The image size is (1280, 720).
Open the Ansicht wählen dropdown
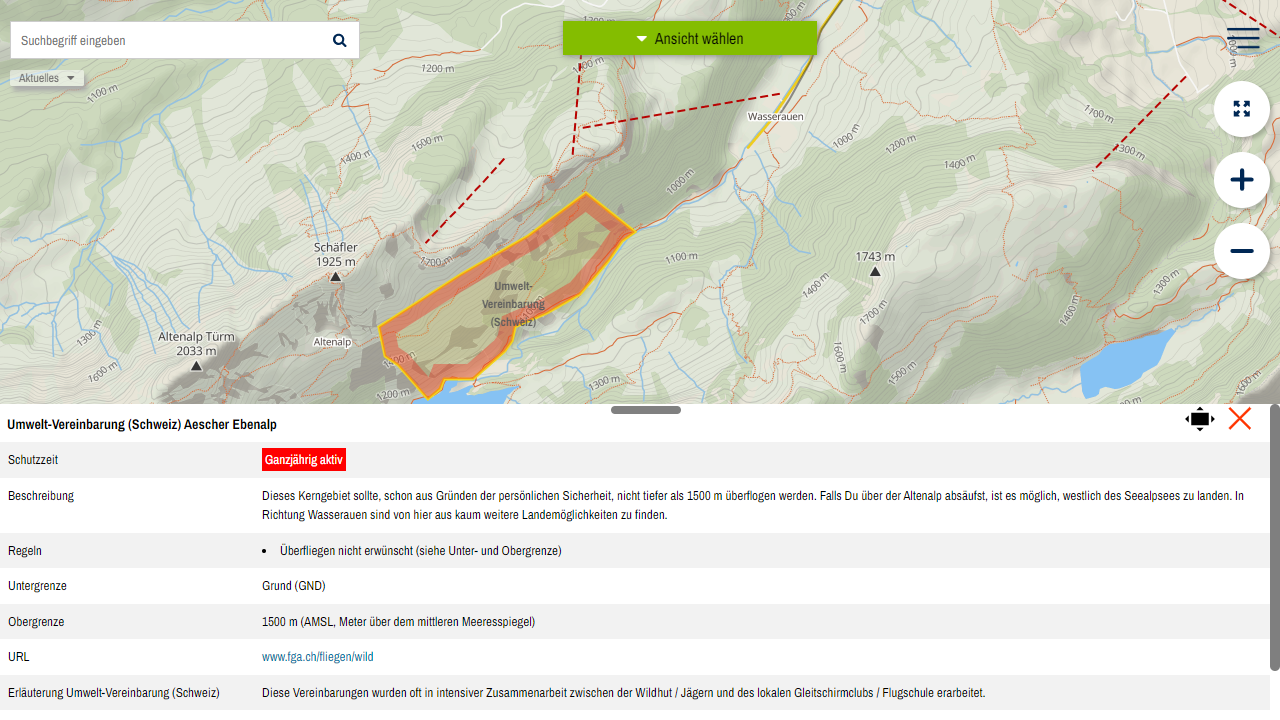point(690,39)
